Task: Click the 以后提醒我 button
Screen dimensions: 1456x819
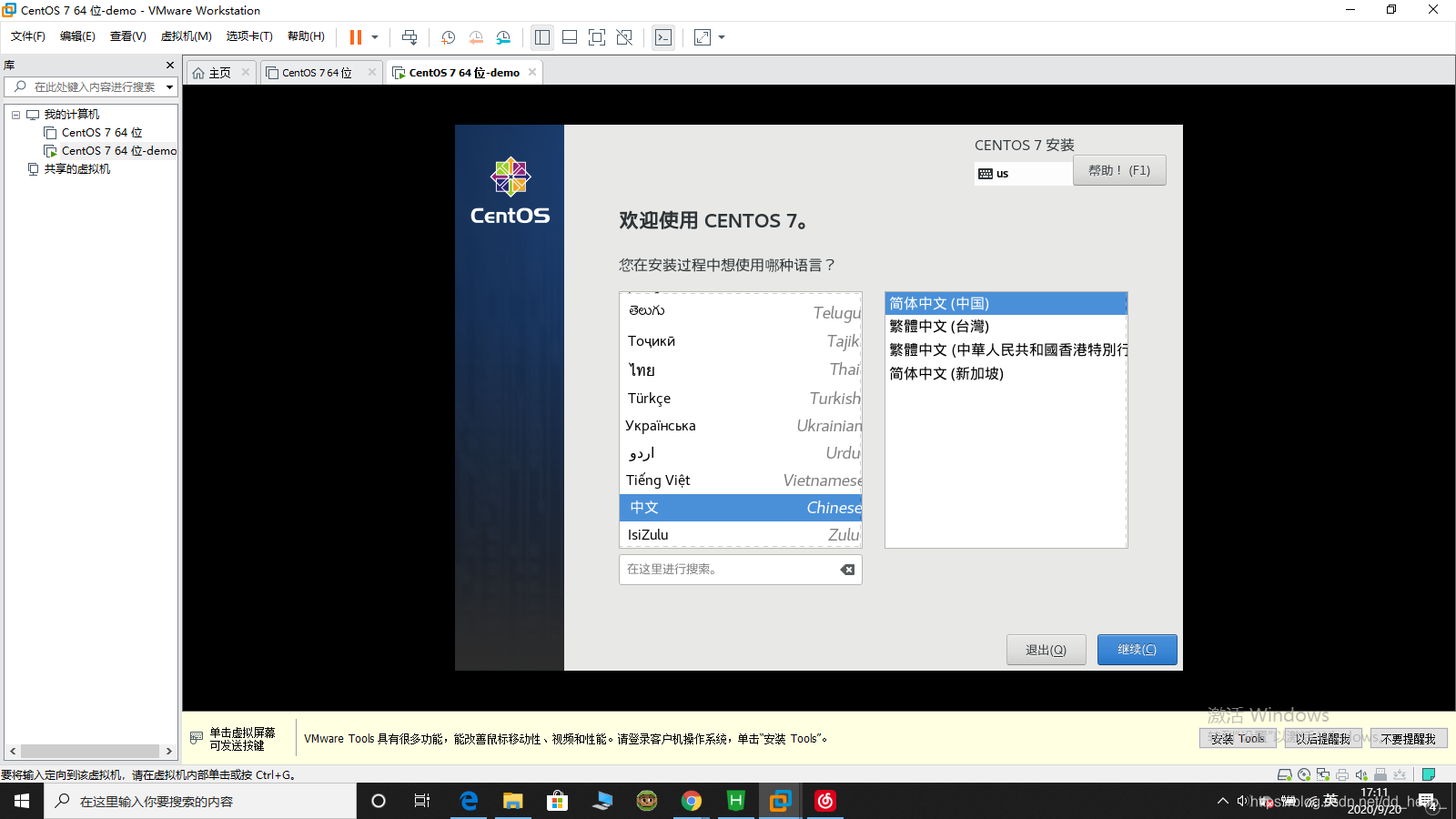Action: (x=1323, y=739)
